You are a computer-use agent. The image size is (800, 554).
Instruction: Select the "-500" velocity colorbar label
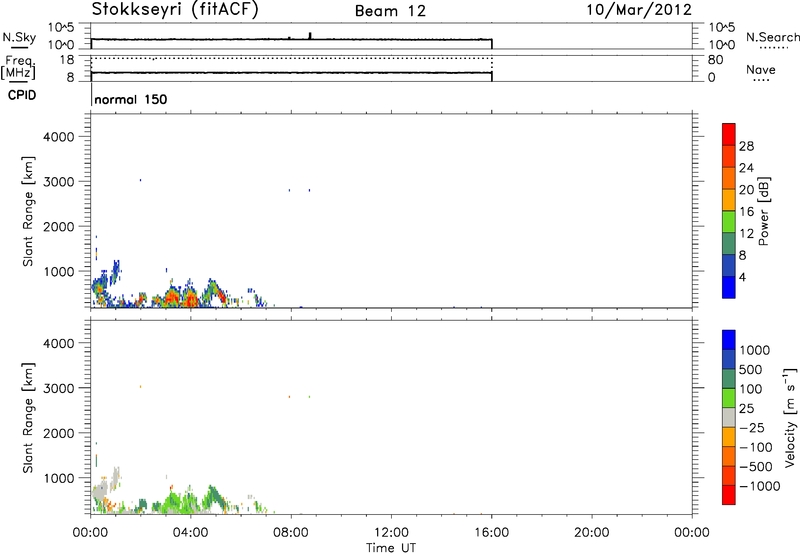tap(756, 467)
